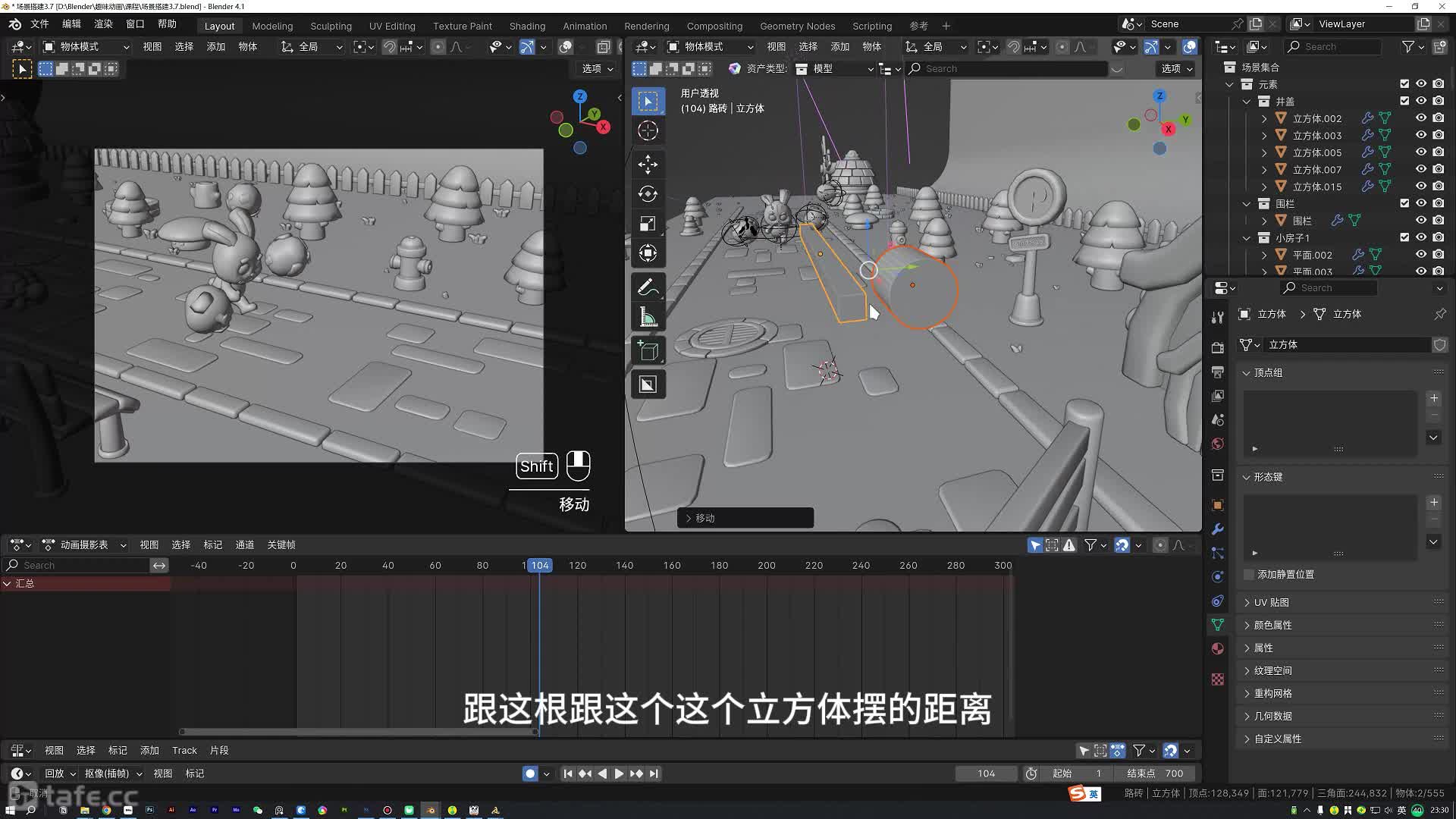
Task: Toggle auto keying record button
Action: (530, 773)
